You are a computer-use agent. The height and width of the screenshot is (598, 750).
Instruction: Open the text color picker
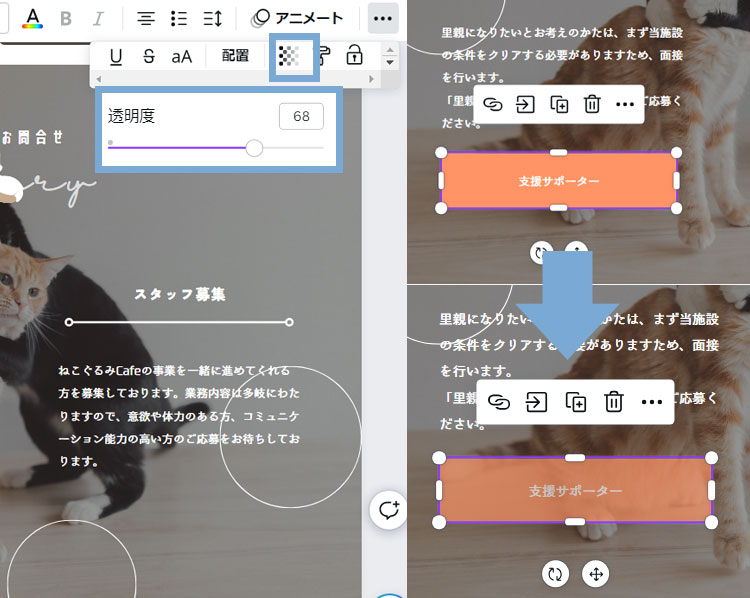[33, 18]
